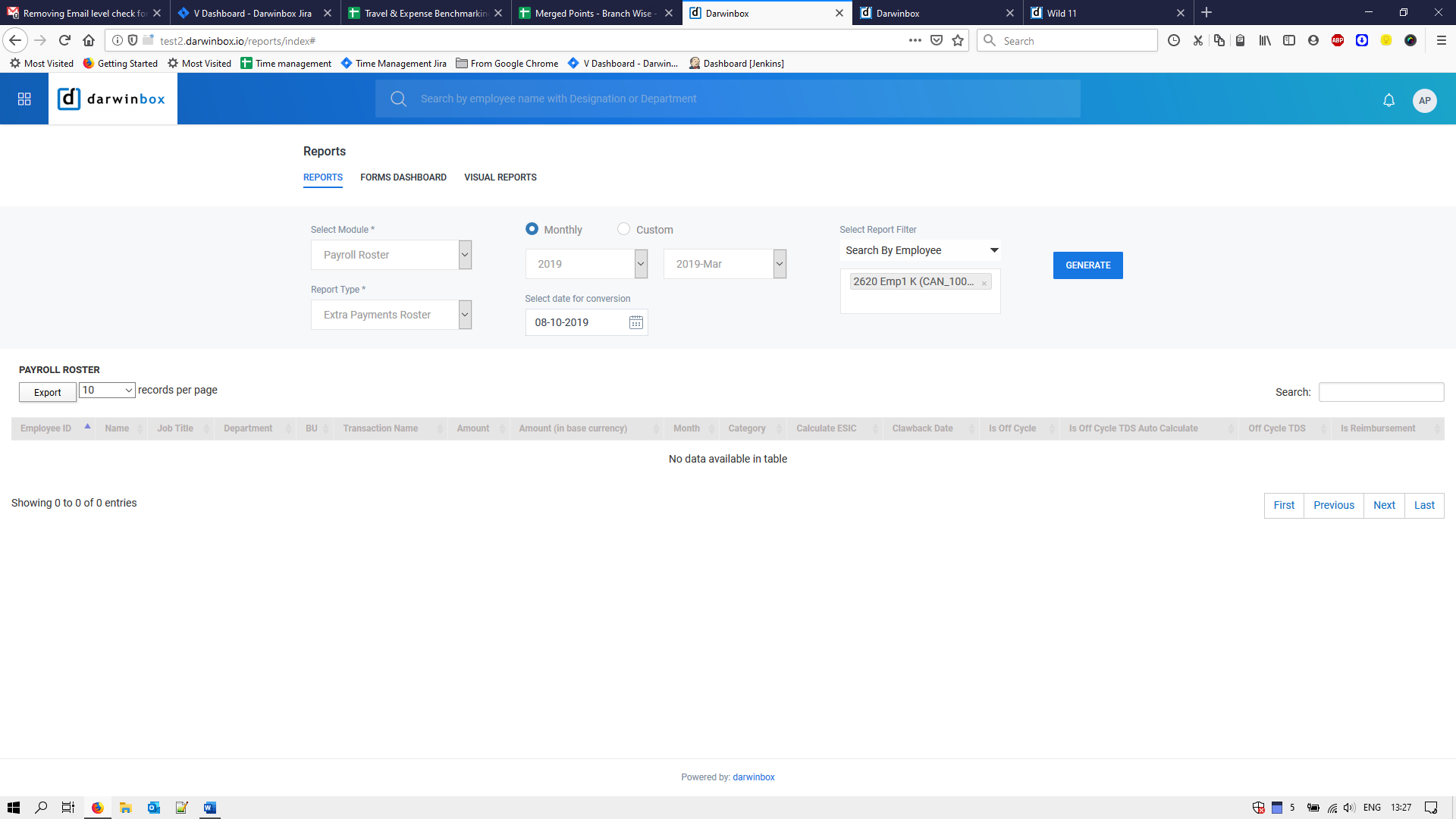Click the notification bell icon

coord(1389,100)
